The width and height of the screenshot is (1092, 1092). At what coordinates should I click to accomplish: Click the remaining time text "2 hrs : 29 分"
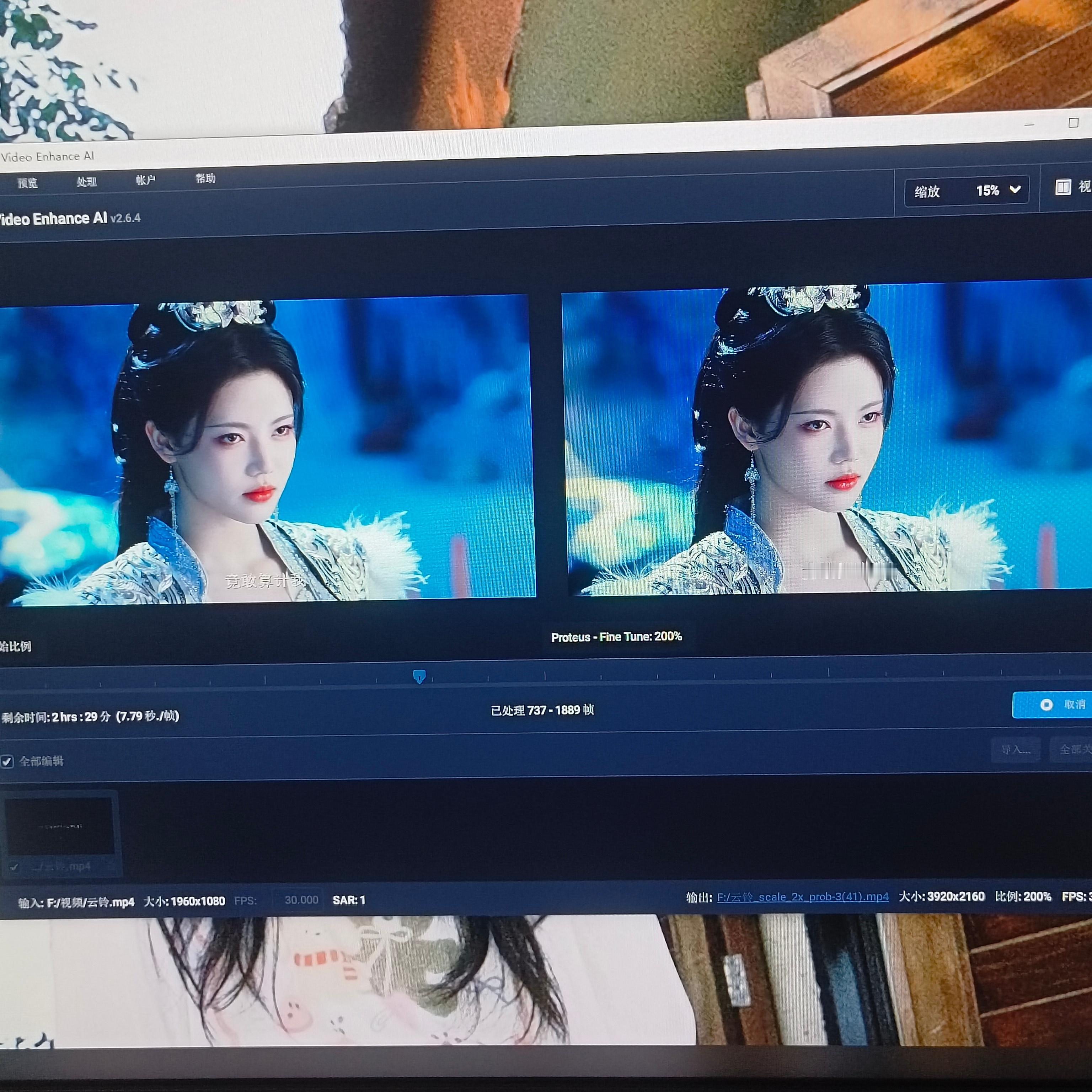point(81,717)
